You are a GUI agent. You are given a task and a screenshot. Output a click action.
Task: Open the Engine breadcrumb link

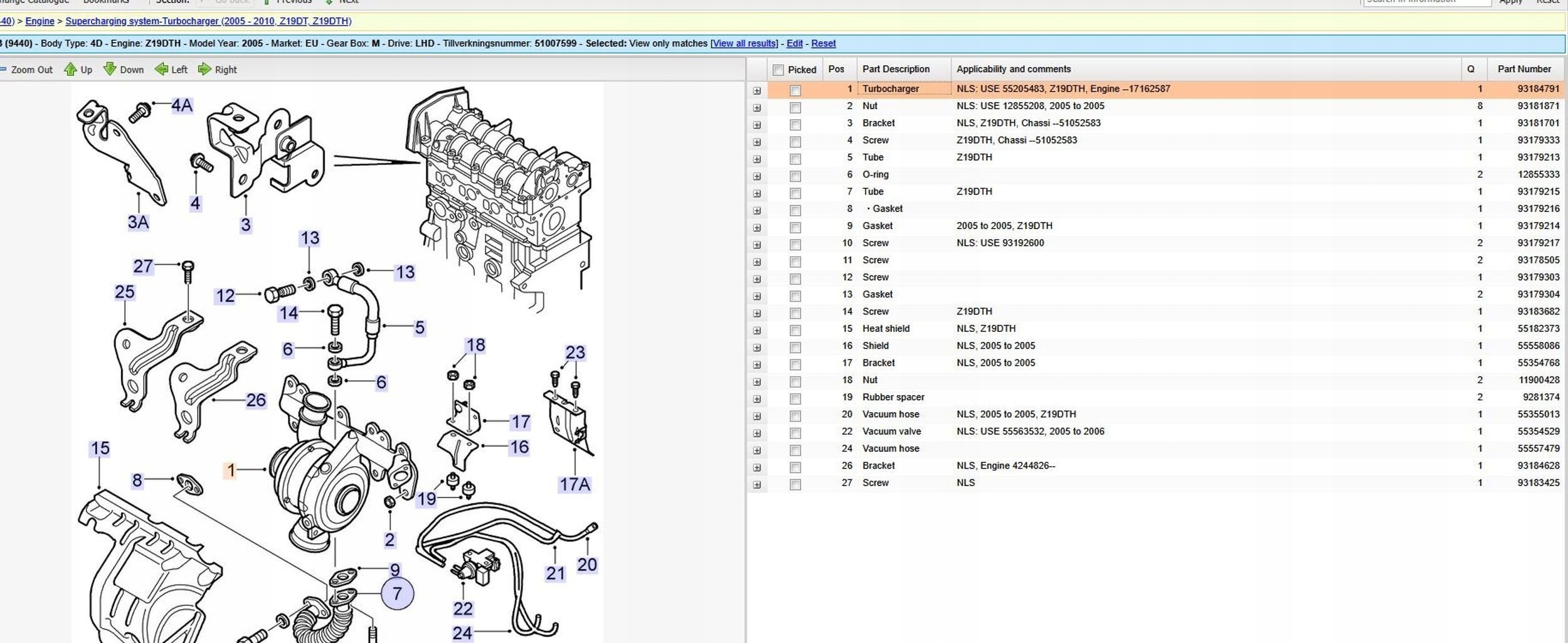click(40, 21)
